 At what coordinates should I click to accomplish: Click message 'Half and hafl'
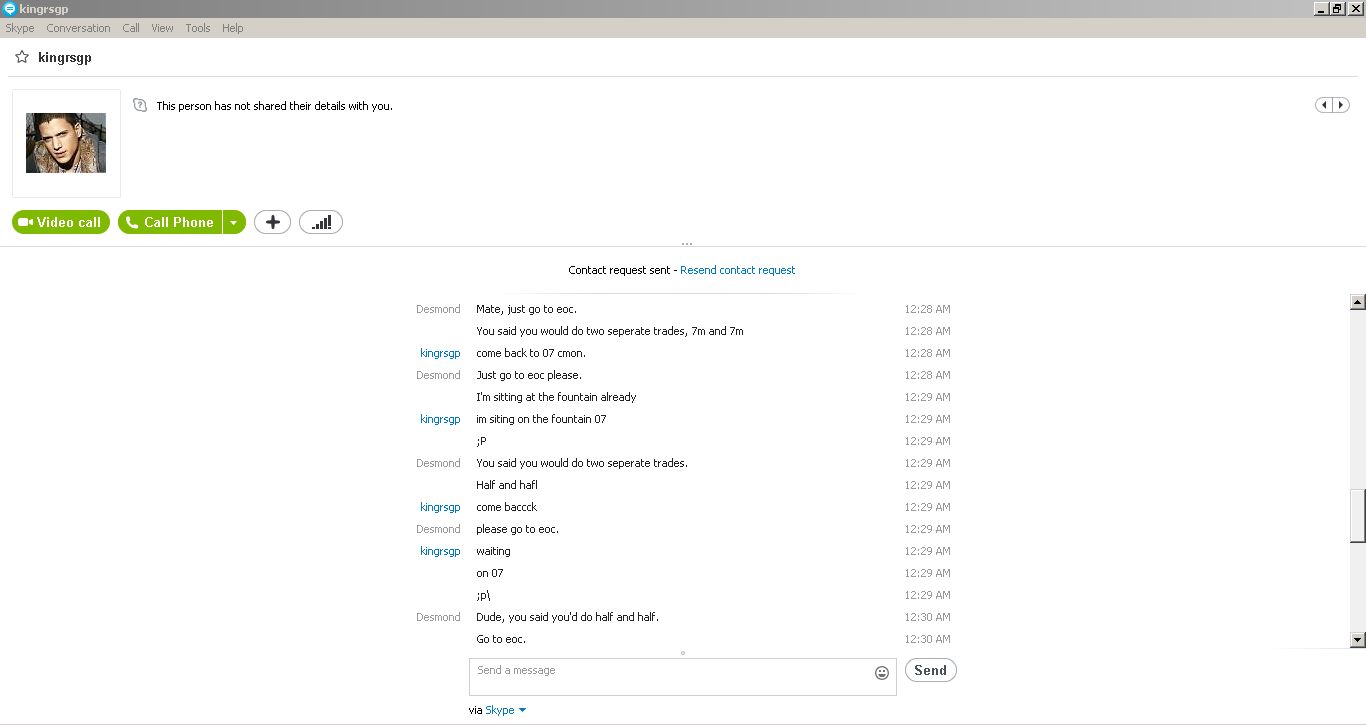tap(507, 485)
